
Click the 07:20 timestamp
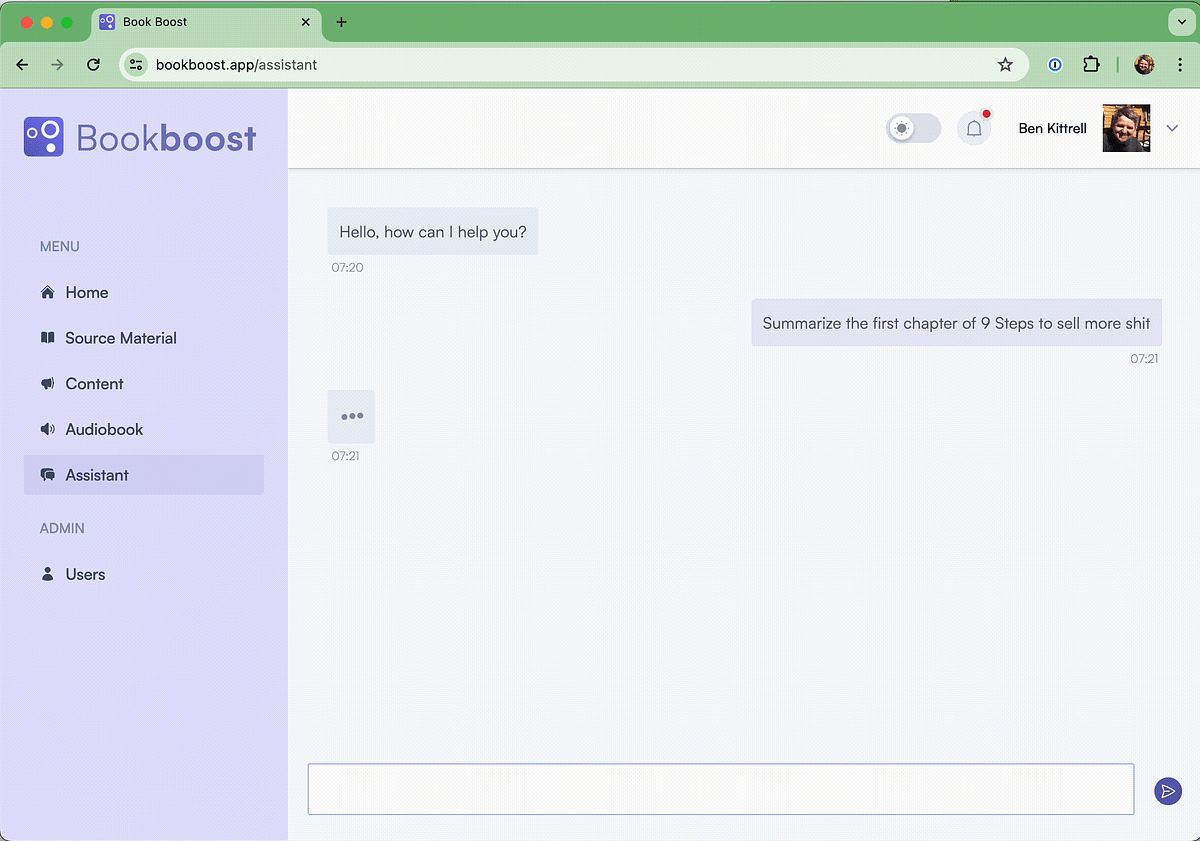click(x=348, y=267)
